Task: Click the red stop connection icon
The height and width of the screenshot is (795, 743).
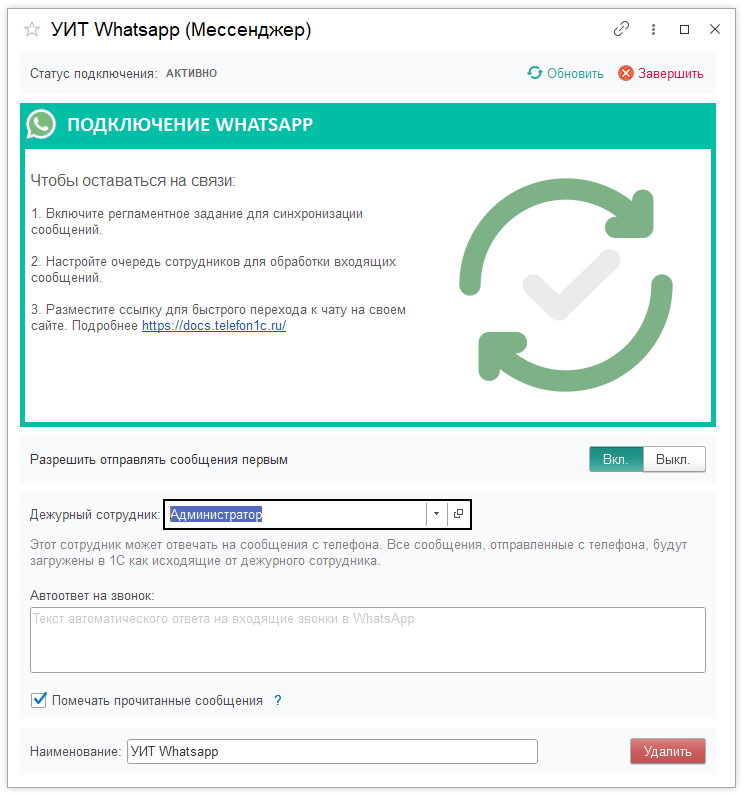Action: (626, 73)
